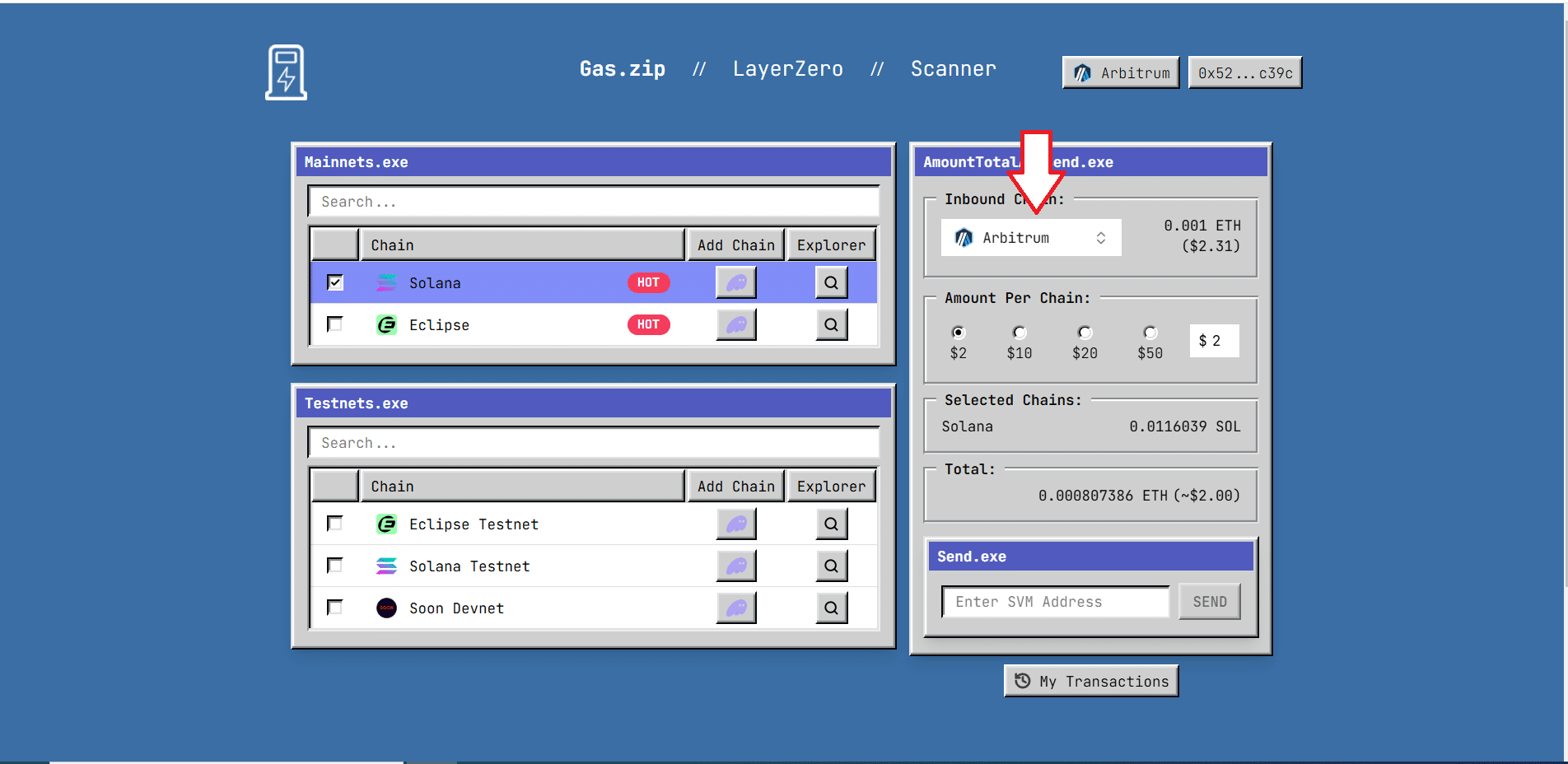Select the $10 amount radio button
The image size is (1568, 764).
tap(1020, 333)
